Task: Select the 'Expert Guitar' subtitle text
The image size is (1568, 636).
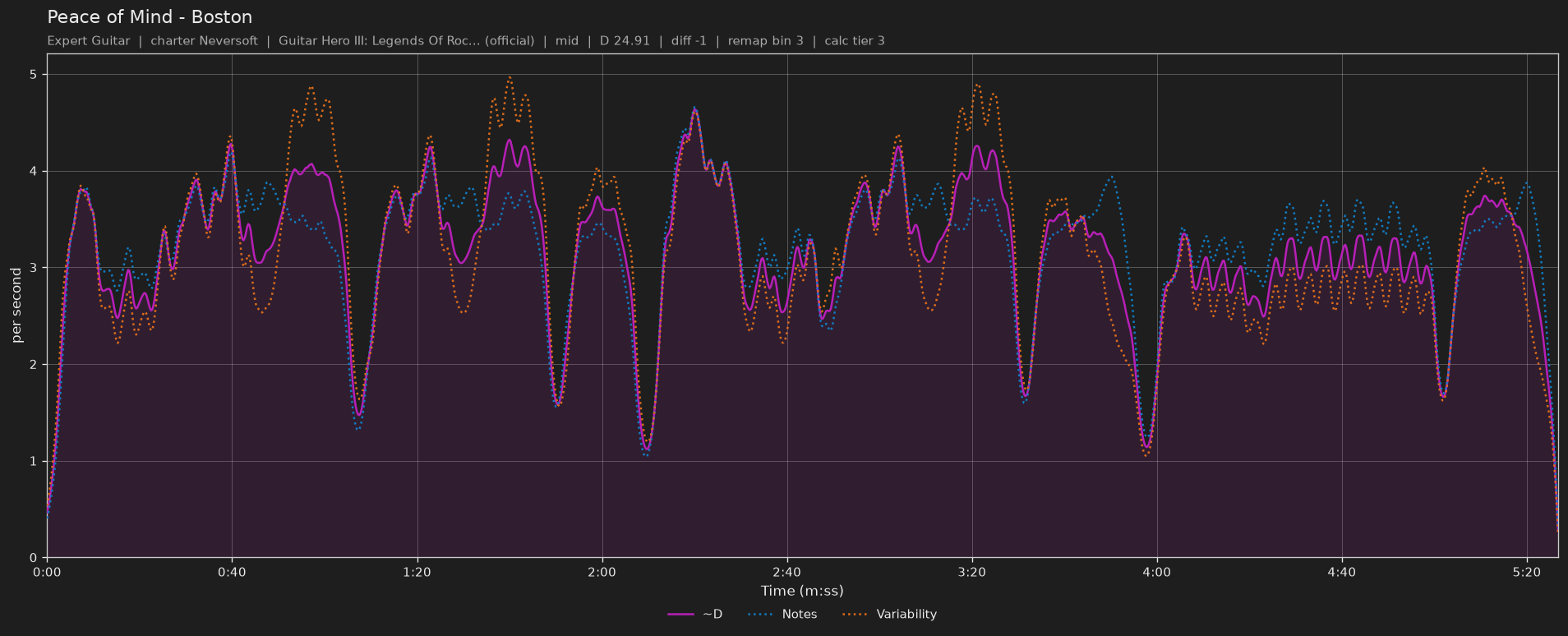Action: tap(89, 41)
